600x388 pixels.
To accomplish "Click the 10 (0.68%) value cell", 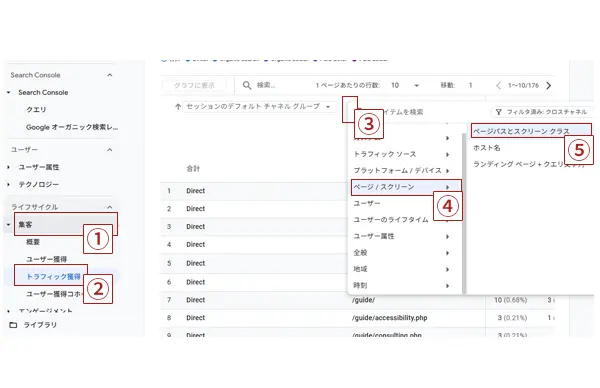I will [x=510, y=300].
